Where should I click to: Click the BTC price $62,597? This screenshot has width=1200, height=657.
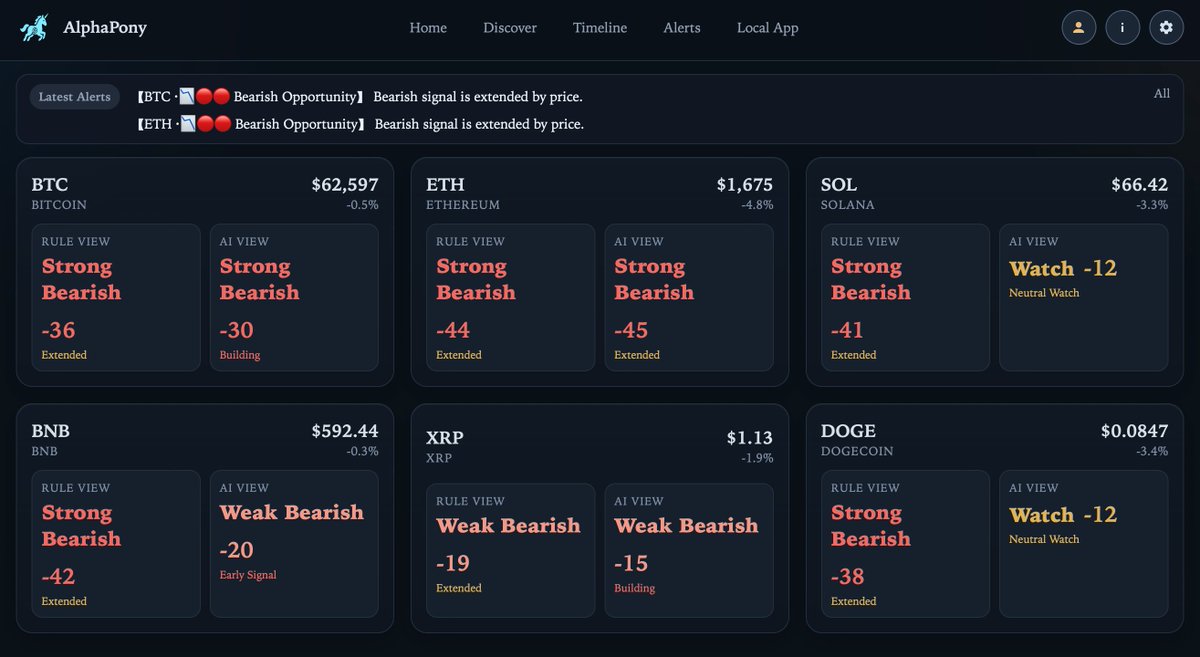[345, 185]
